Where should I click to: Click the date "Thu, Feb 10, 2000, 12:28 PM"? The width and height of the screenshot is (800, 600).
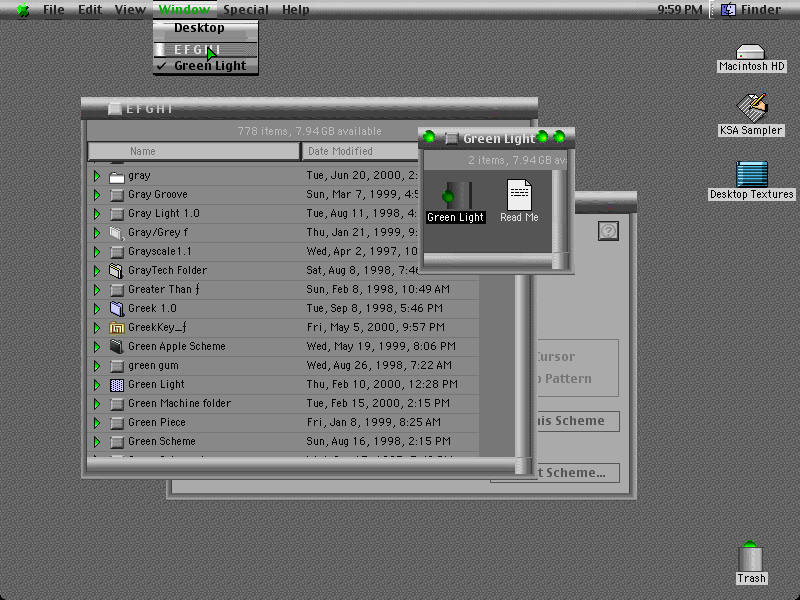[x=382, y=385]
